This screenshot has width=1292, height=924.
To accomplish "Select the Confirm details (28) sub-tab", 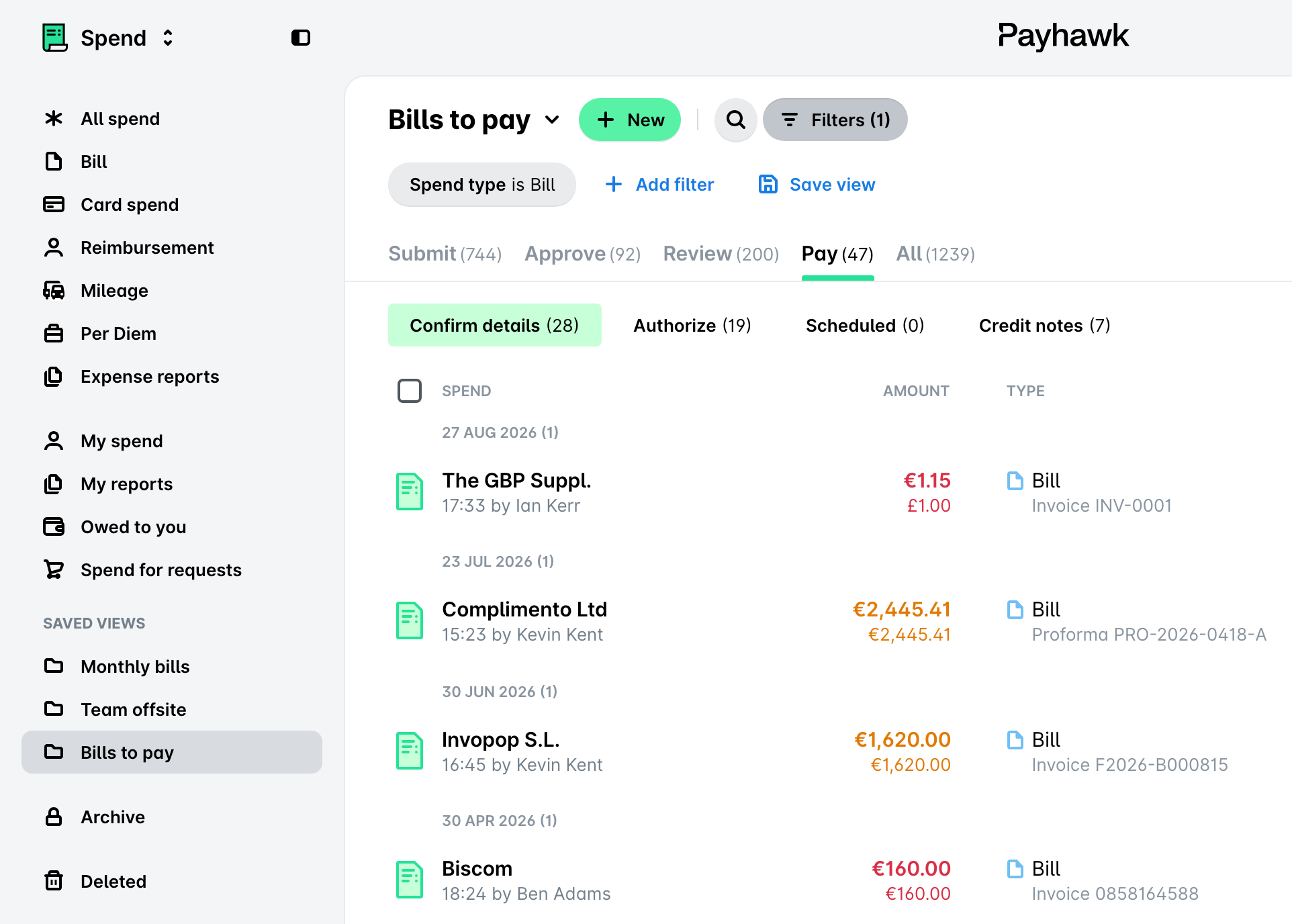I will pos(495,326).
